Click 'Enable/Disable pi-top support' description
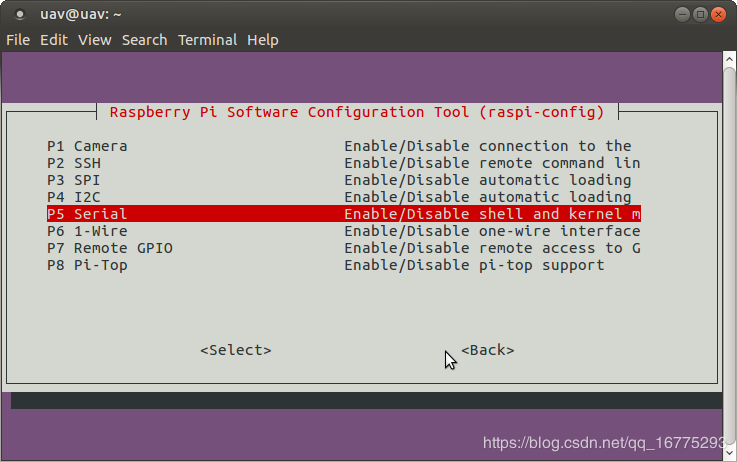The image size is (737, 462). 474,265
